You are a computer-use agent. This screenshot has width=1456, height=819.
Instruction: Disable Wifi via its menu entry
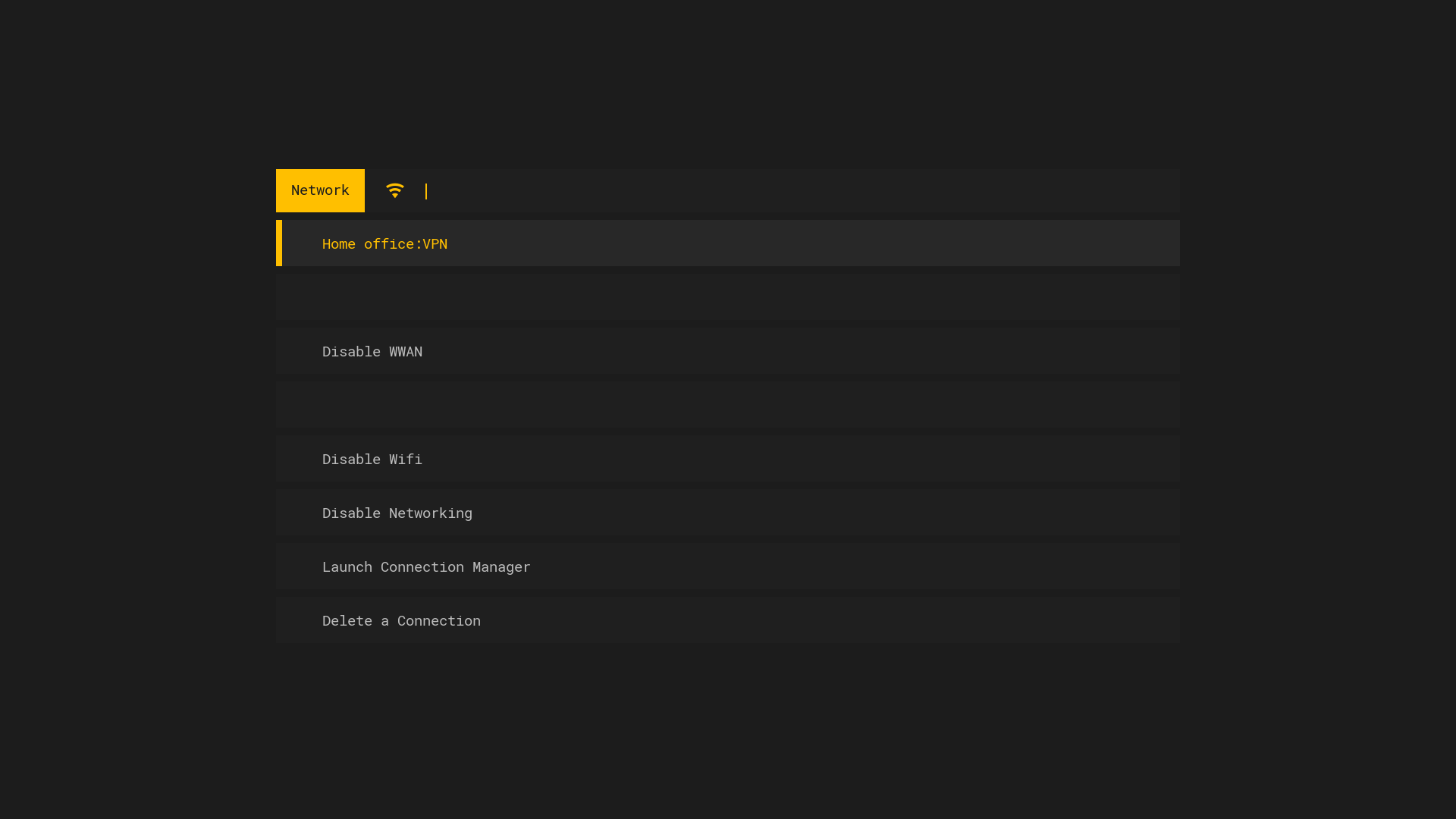point(372,459)
